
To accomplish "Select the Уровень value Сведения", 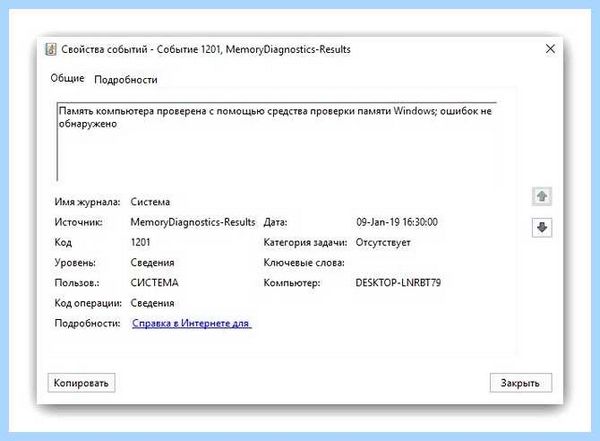I will pos(152,263).
